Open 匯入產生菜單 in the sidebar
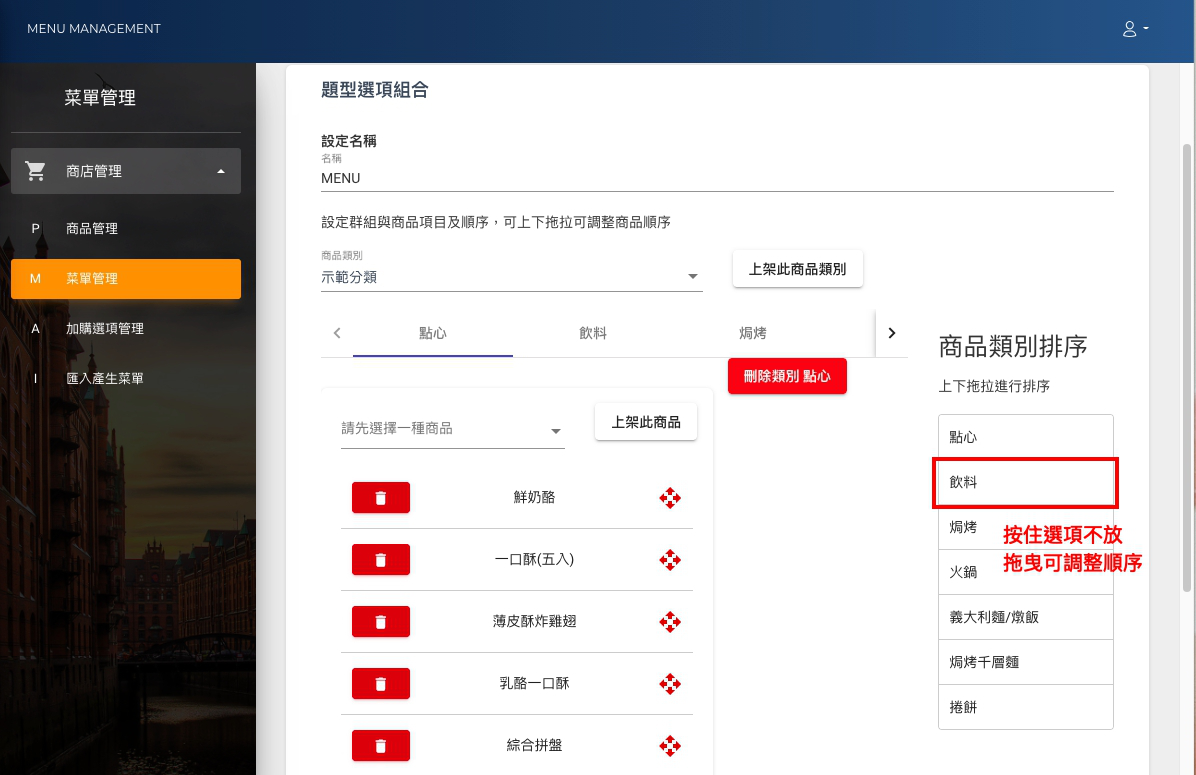This screenshot has height=775, width=1196. pyautogui.click(x=126, y=378)
